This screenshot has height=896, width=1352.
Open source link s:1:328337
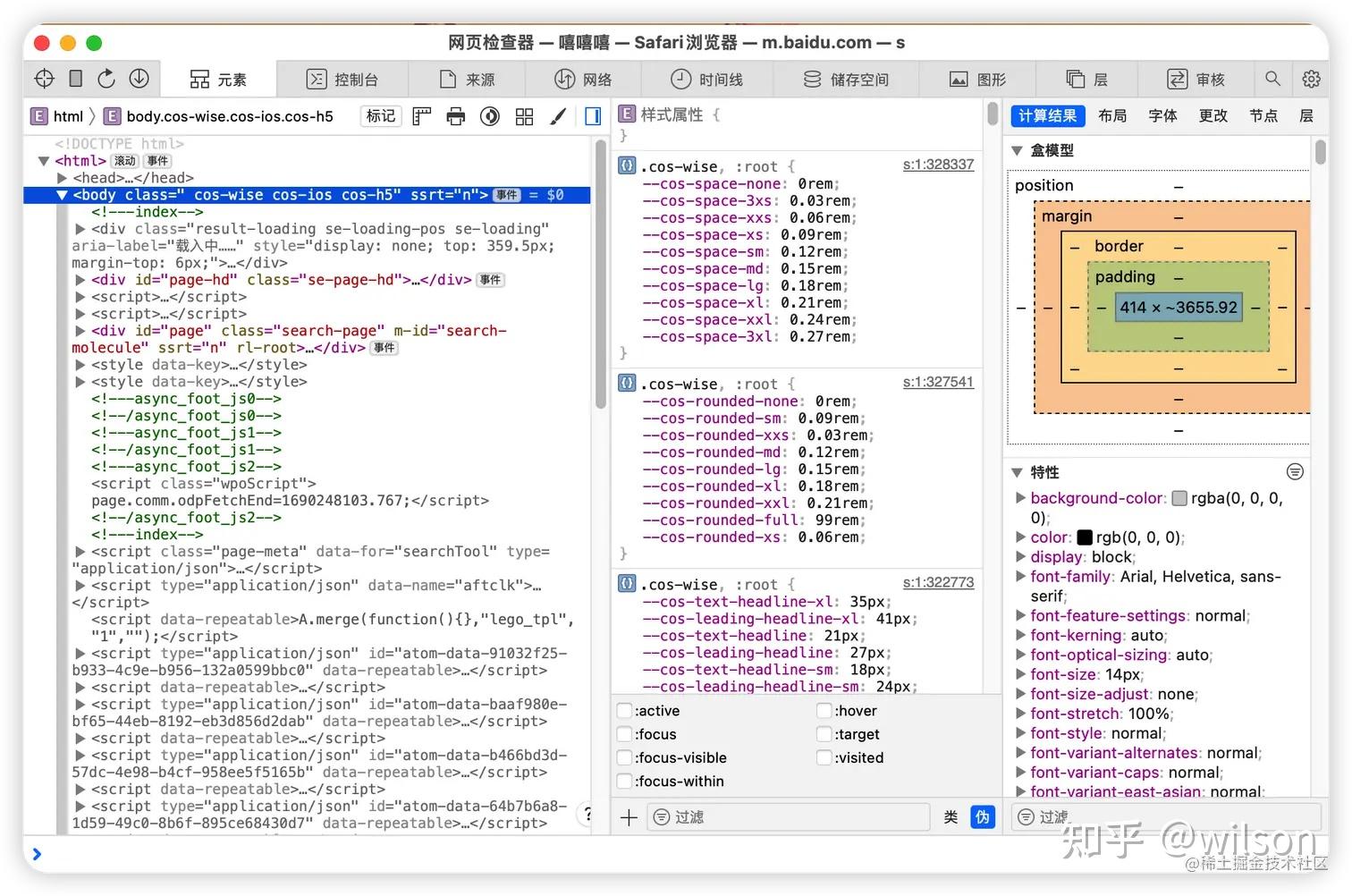click(938, 165)
